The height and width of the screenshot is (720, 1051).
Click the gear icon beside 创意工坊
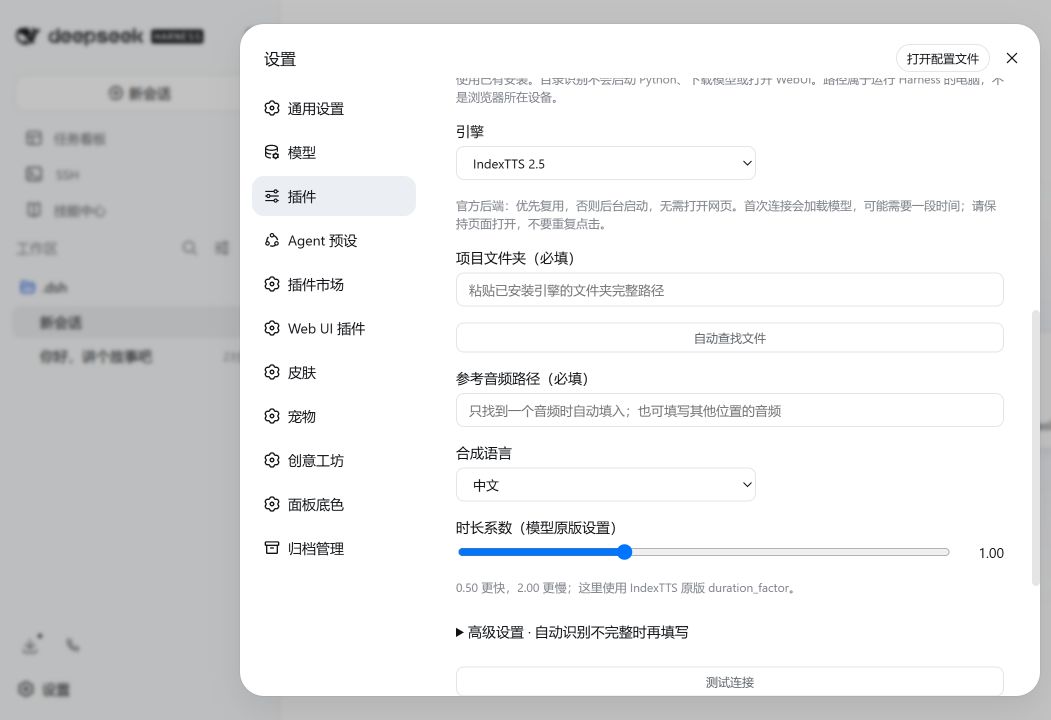tap(271, 460)
